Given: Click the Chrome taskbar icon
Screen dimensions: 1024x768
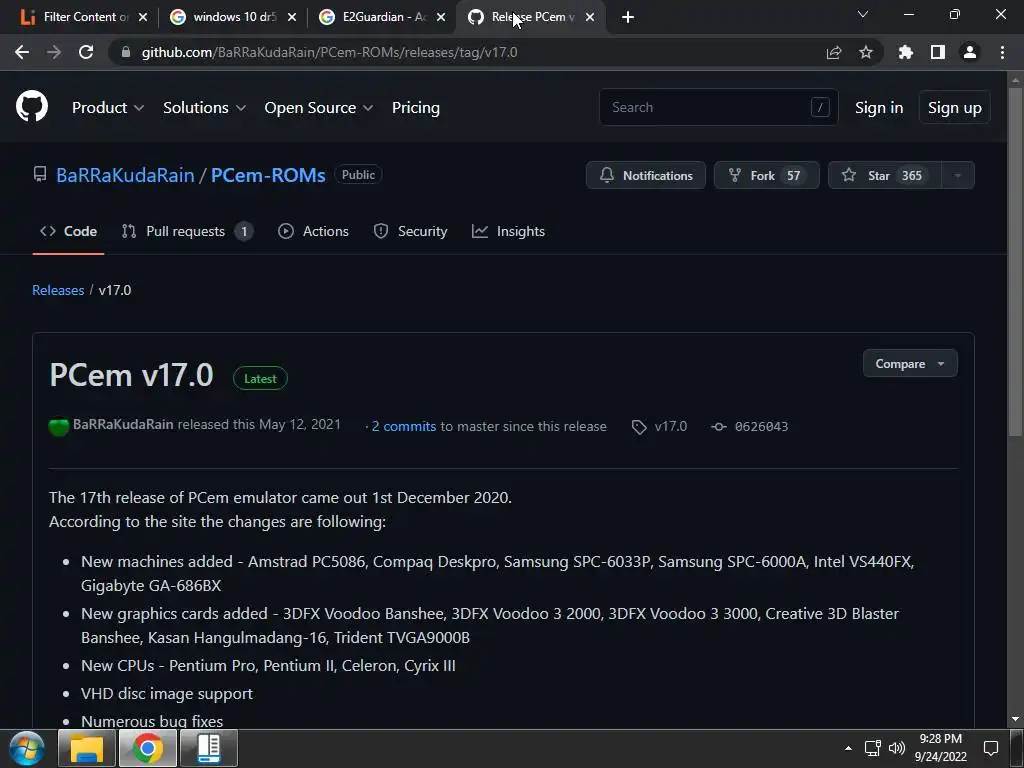Looking at the screenshot, I should pyautogui.click(x=148, y=748).
